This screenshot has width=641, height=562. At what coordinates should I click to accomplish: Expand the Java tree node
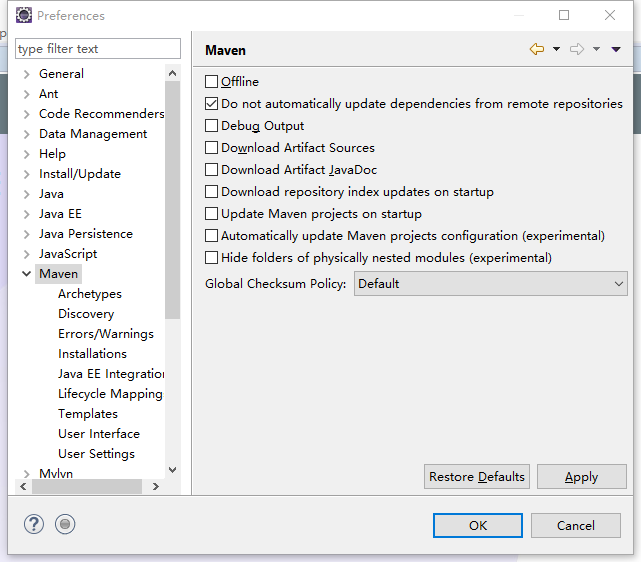coord(27,194)
